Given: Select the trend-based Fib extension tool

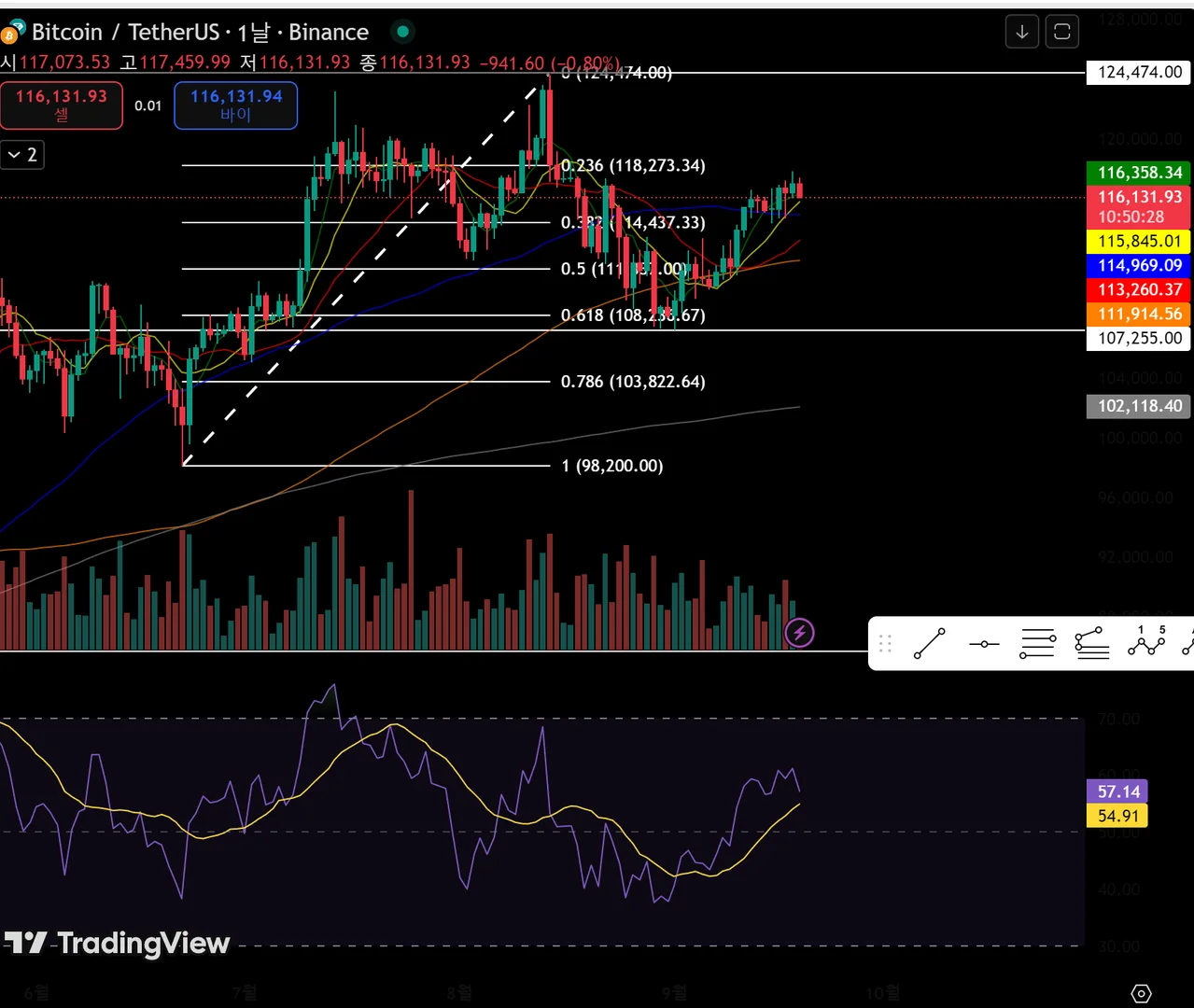Looking at the screenshot, I should (x=1091, y=643).
